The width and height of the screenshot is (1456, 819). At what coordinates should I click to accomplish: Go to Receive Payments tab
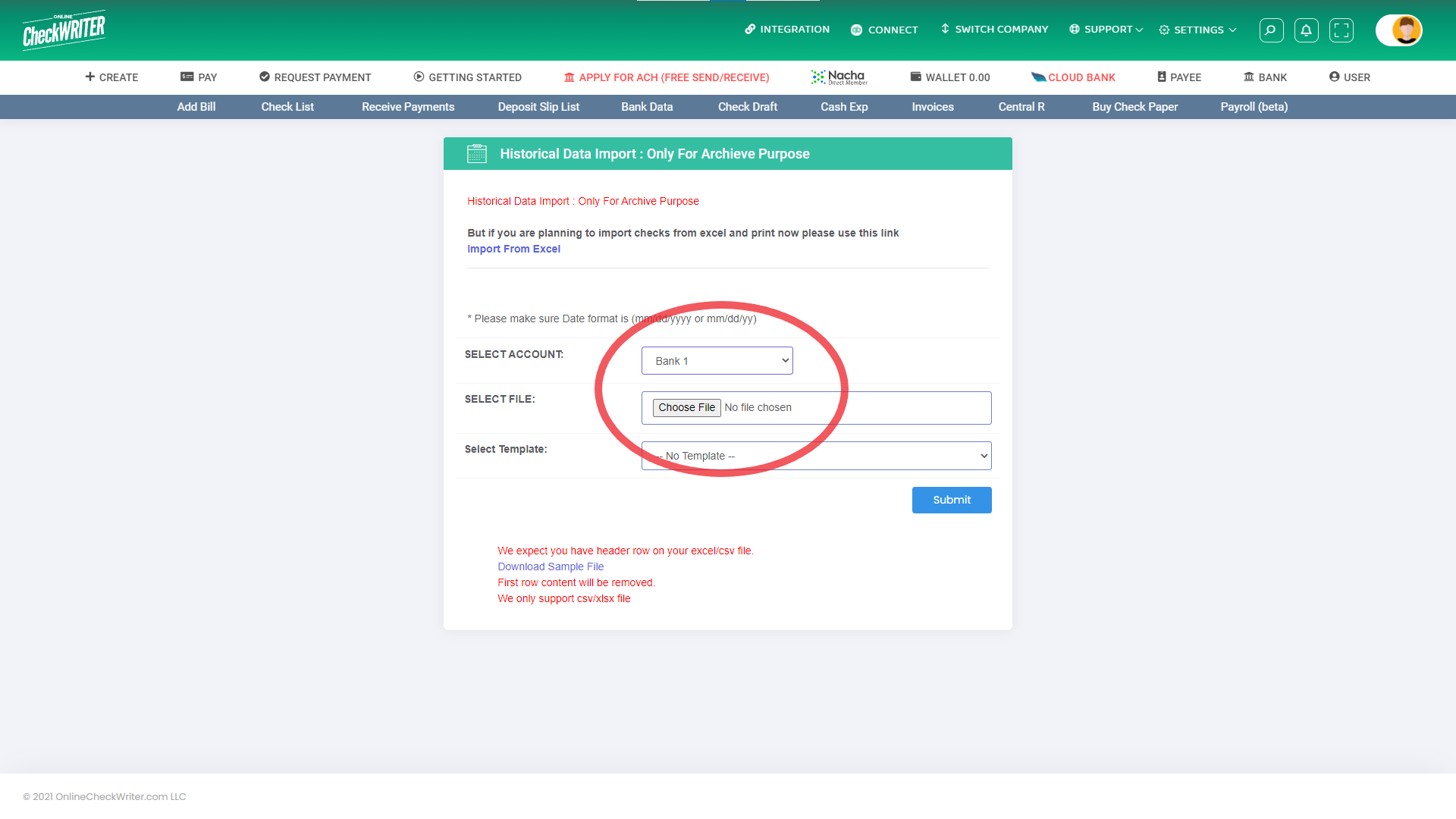point(408,107)
